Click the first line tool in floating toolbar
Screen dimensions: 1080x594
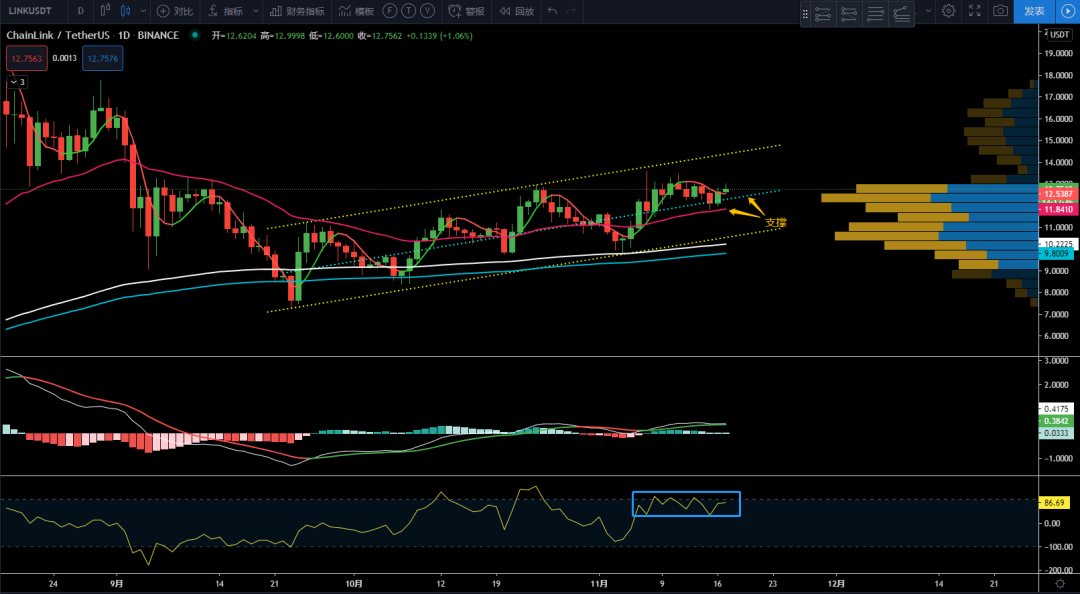pyautogui.click(x=823, y=14)
